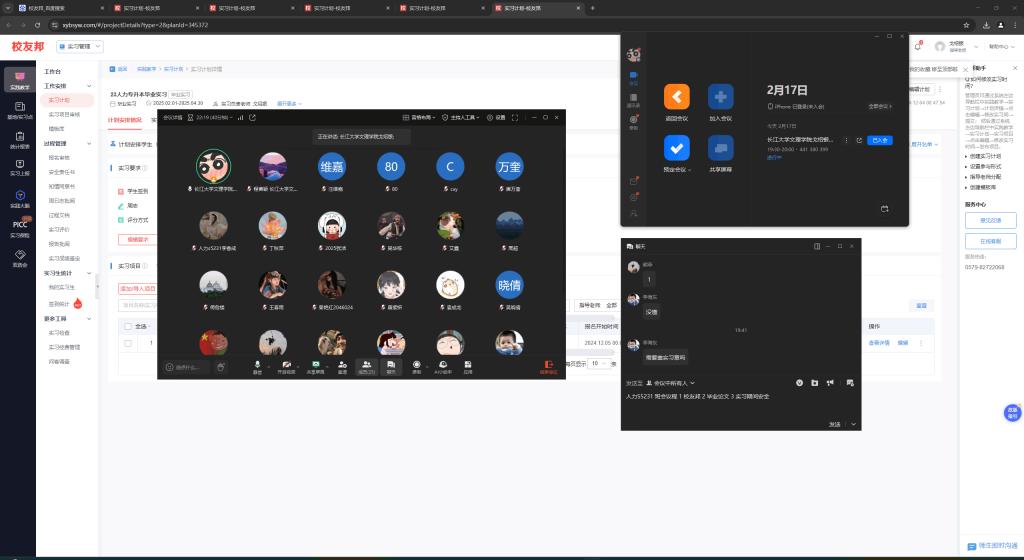Image resolution: width=1024 pixels, height=560 pixels.
Task: Click the red leave meeting icon
Action: point(548,366)
